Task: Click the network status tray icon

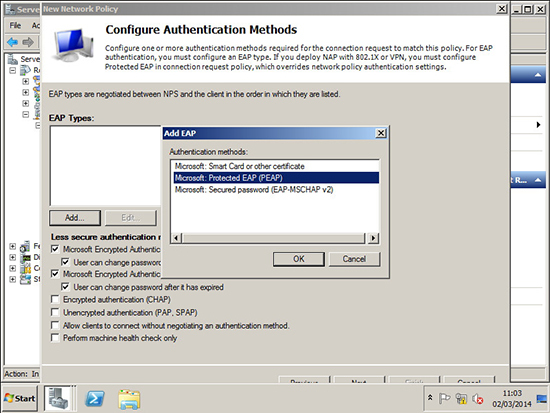Action: click(461, 399)
